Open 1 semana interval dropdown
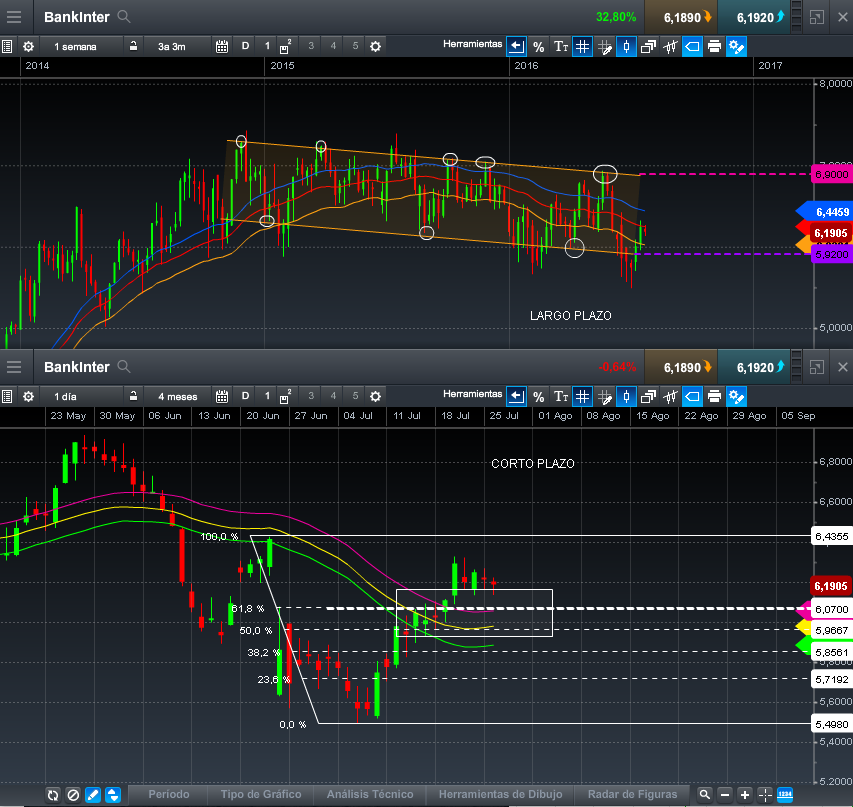853x807 pixels. coord(81,46)
